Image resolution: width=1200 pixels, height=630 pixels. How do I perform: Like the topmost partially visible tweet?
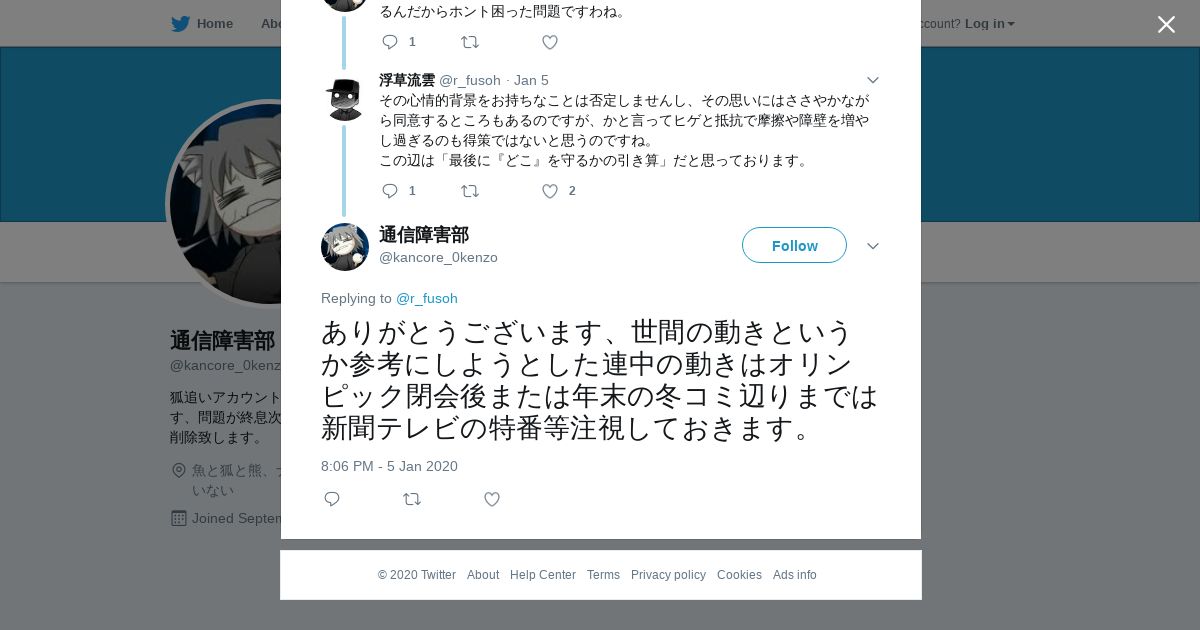pyautogui.click(x=550, y=42)
